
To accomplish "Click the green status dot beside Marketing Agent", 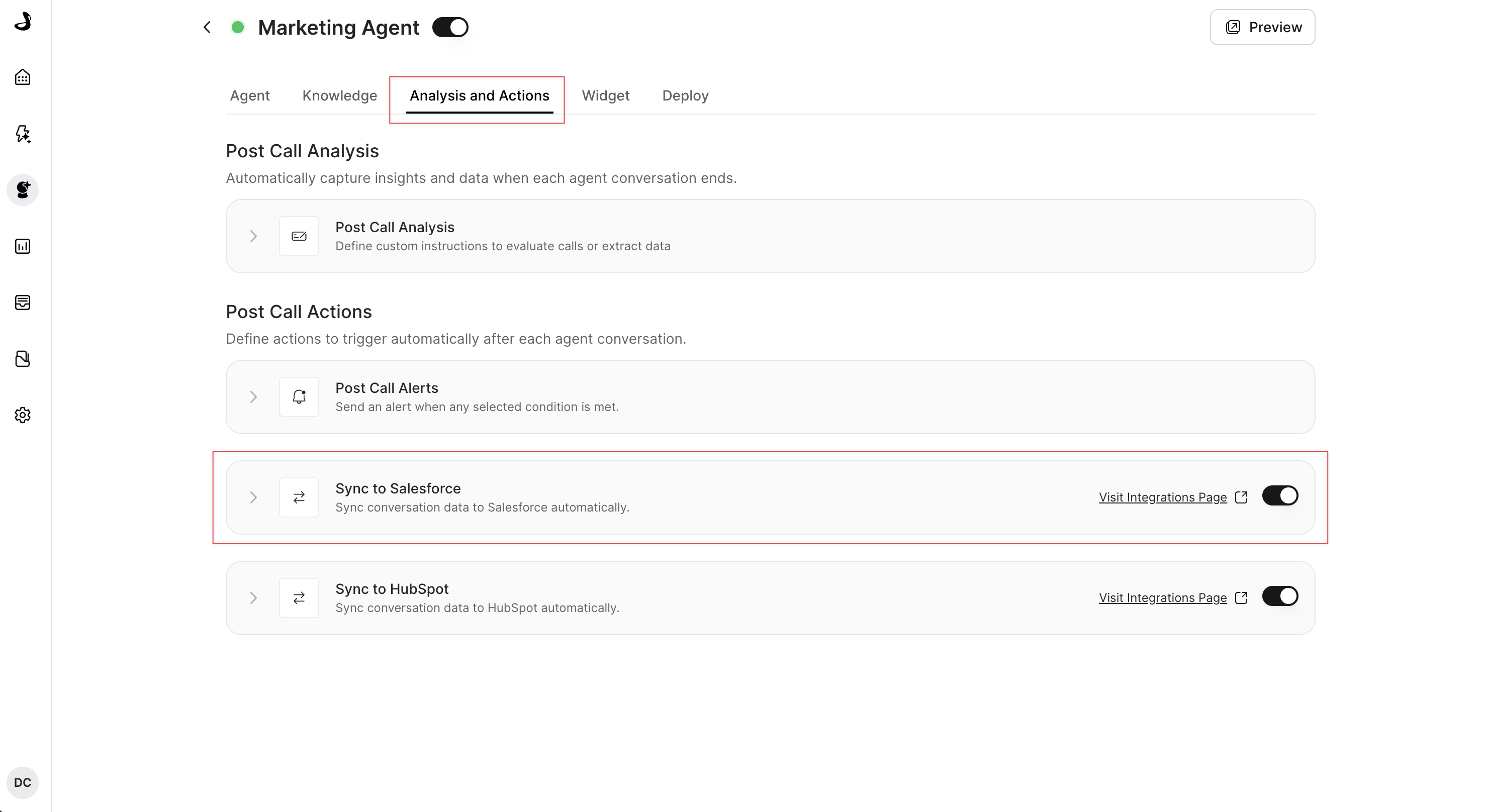I will tap(237, 27).
